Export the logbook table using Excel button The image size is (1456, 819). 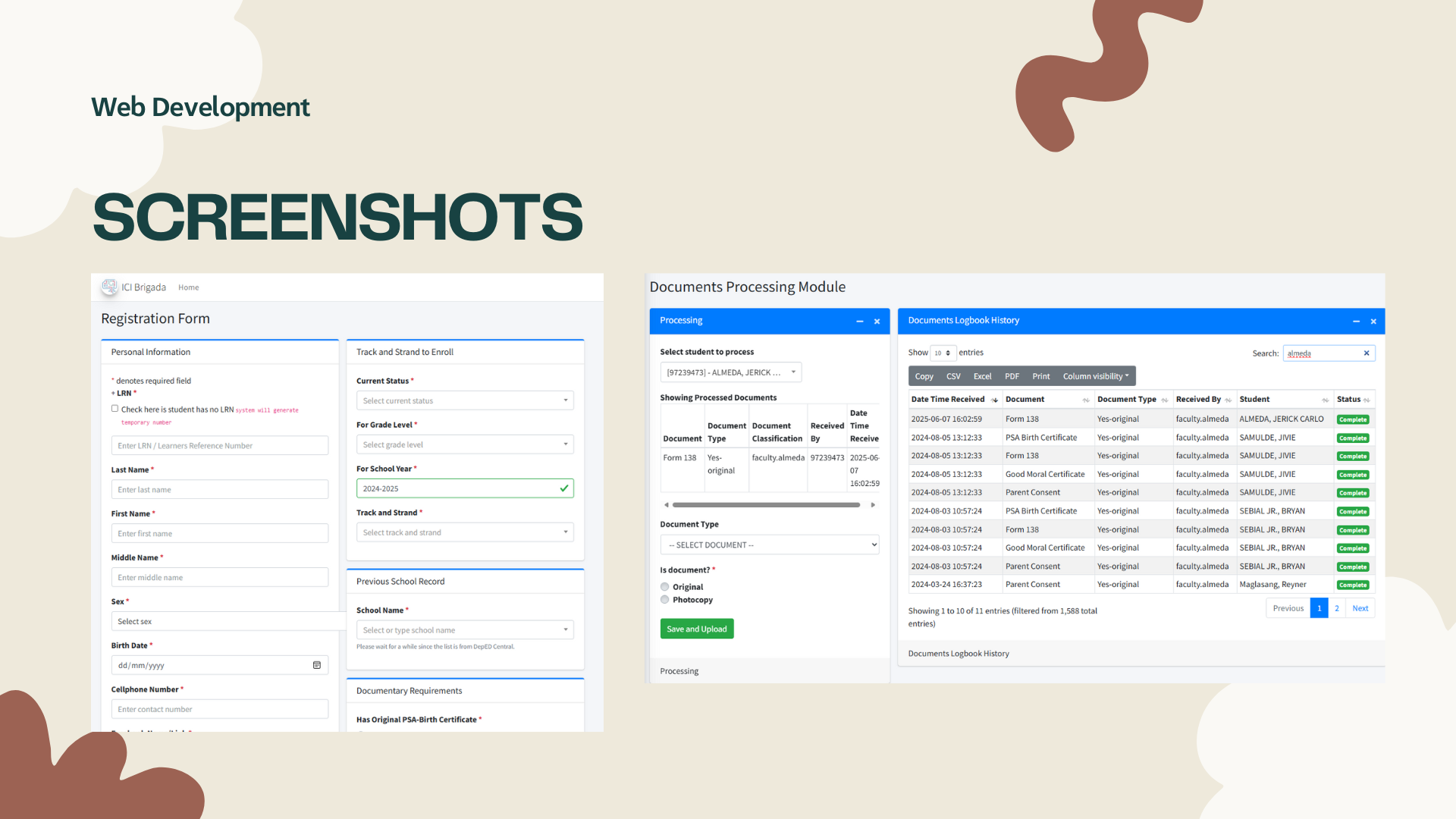tap(982, 375)
